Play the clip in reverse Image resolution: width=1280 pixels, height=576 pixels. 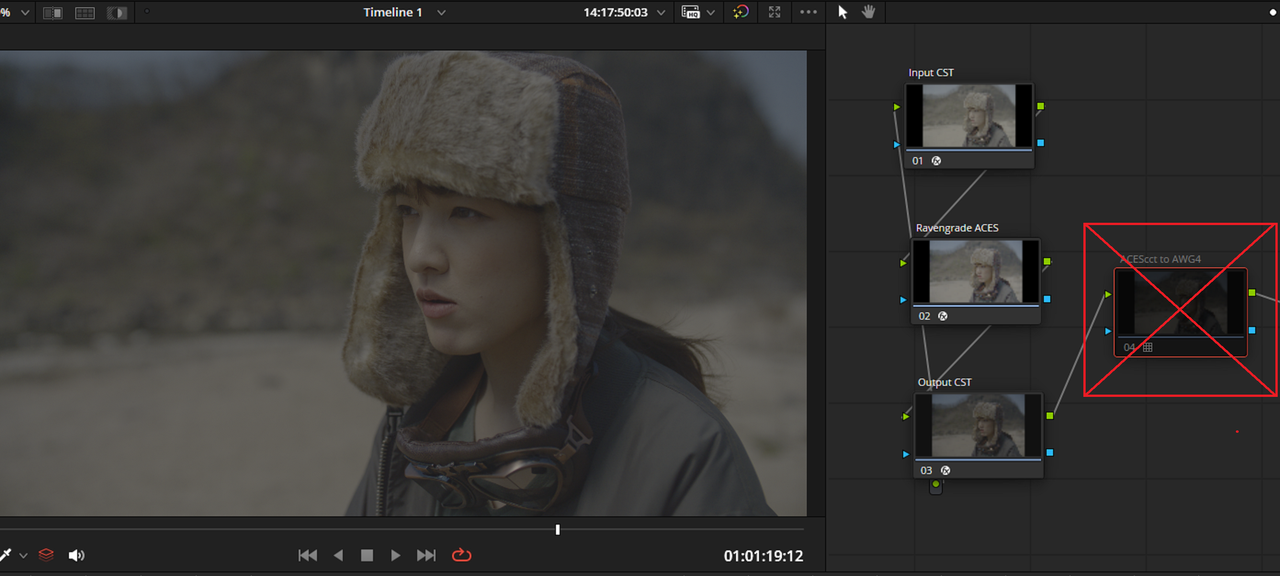coord(338,555)
